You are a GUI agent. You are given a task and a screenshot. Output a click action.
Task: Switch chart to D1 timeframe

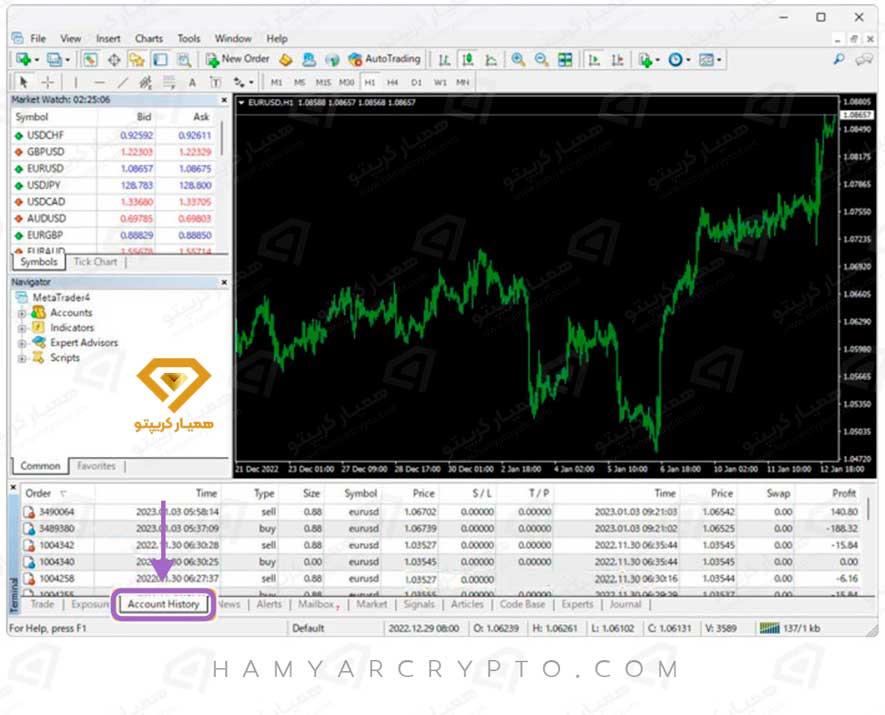coord(416,82)
